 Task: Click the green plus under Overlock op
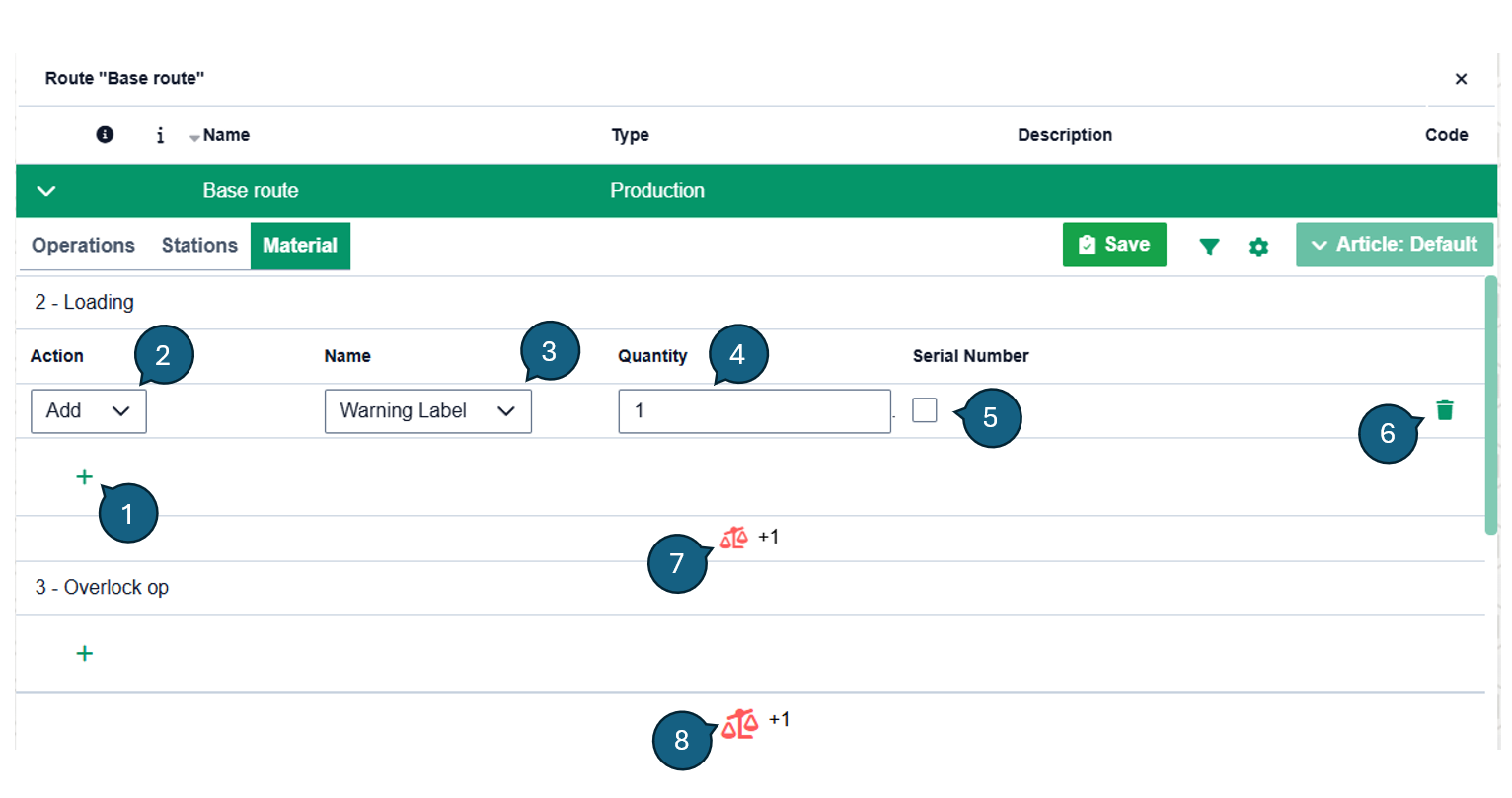(85, 653)
